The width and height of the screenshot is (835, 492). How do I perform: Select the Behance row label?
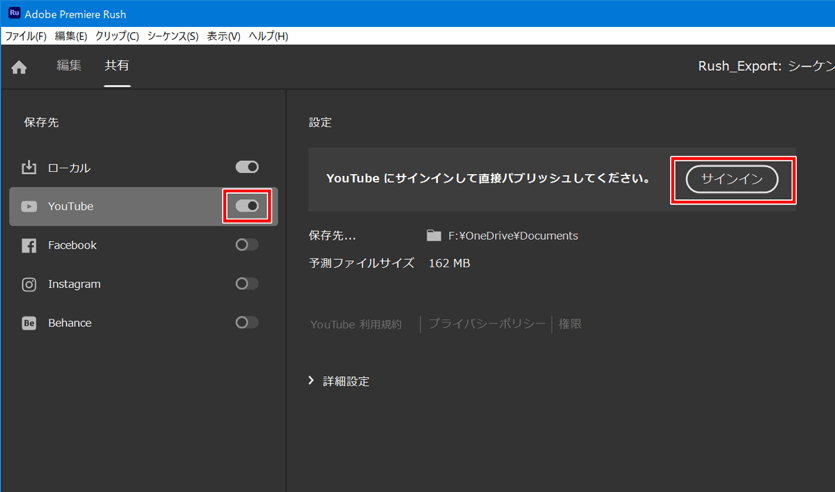70,323
